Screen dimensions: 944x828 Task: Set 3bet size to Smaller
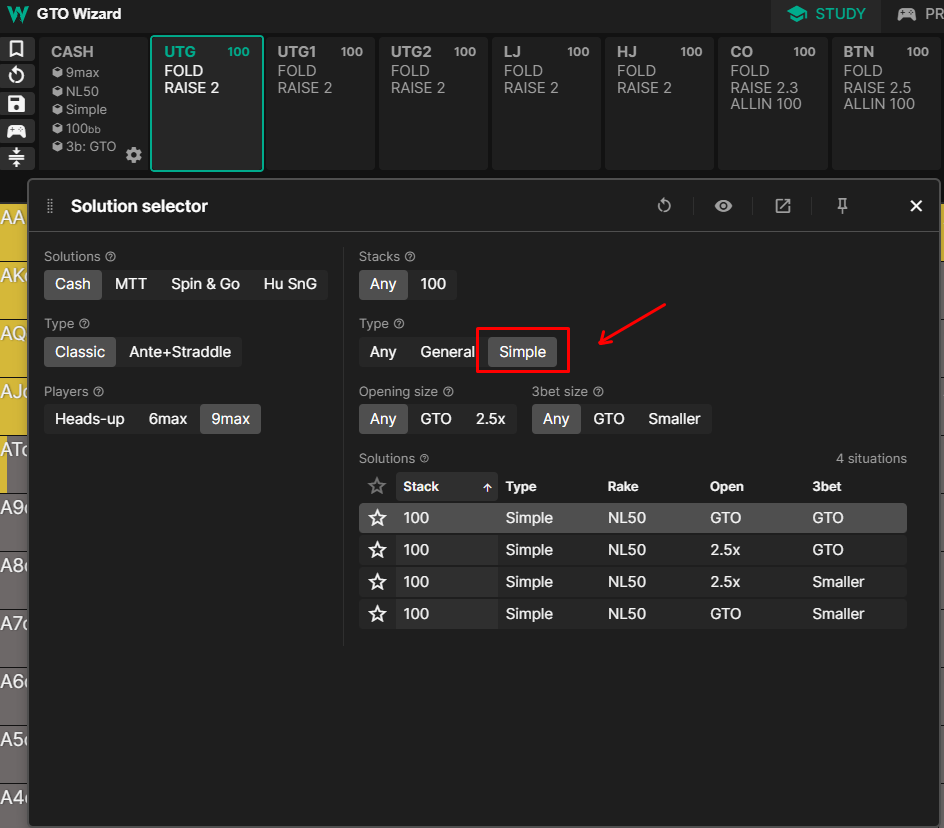tap(674, 419)
